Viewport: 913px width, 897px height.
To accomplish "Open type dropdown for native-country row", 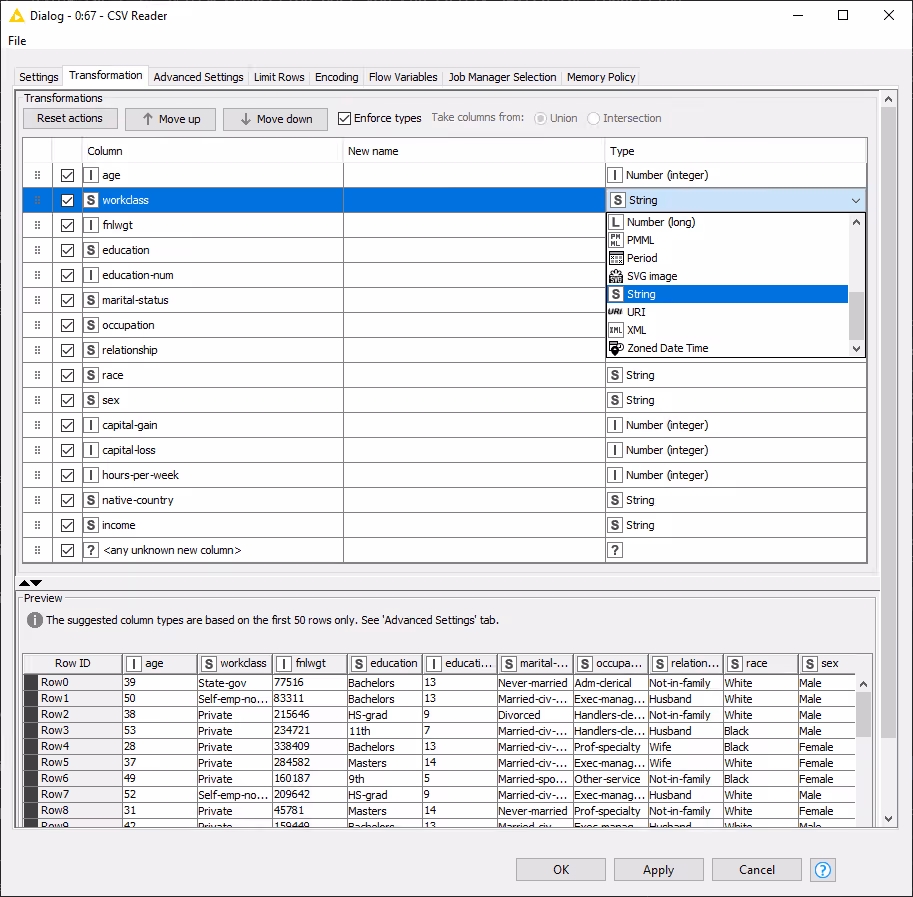I will click(x=736, y=500).
